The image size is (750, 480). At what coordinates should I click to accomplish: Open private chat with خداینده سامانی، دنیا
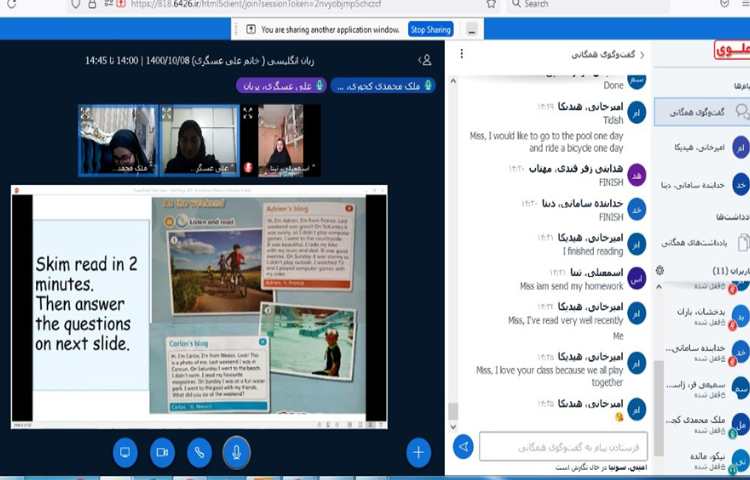click(702, 185)
